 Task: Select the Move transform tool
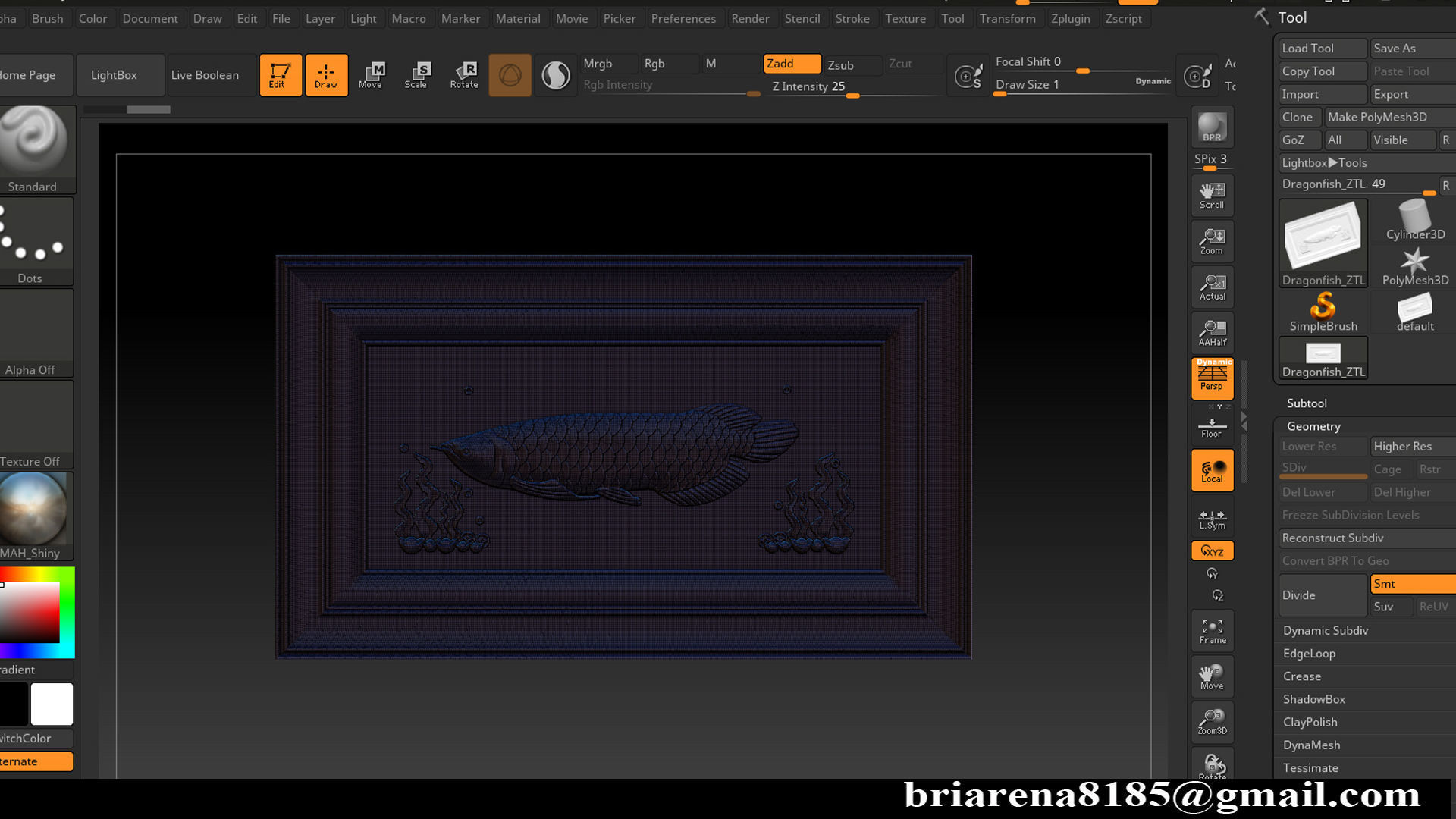point(371,74)
